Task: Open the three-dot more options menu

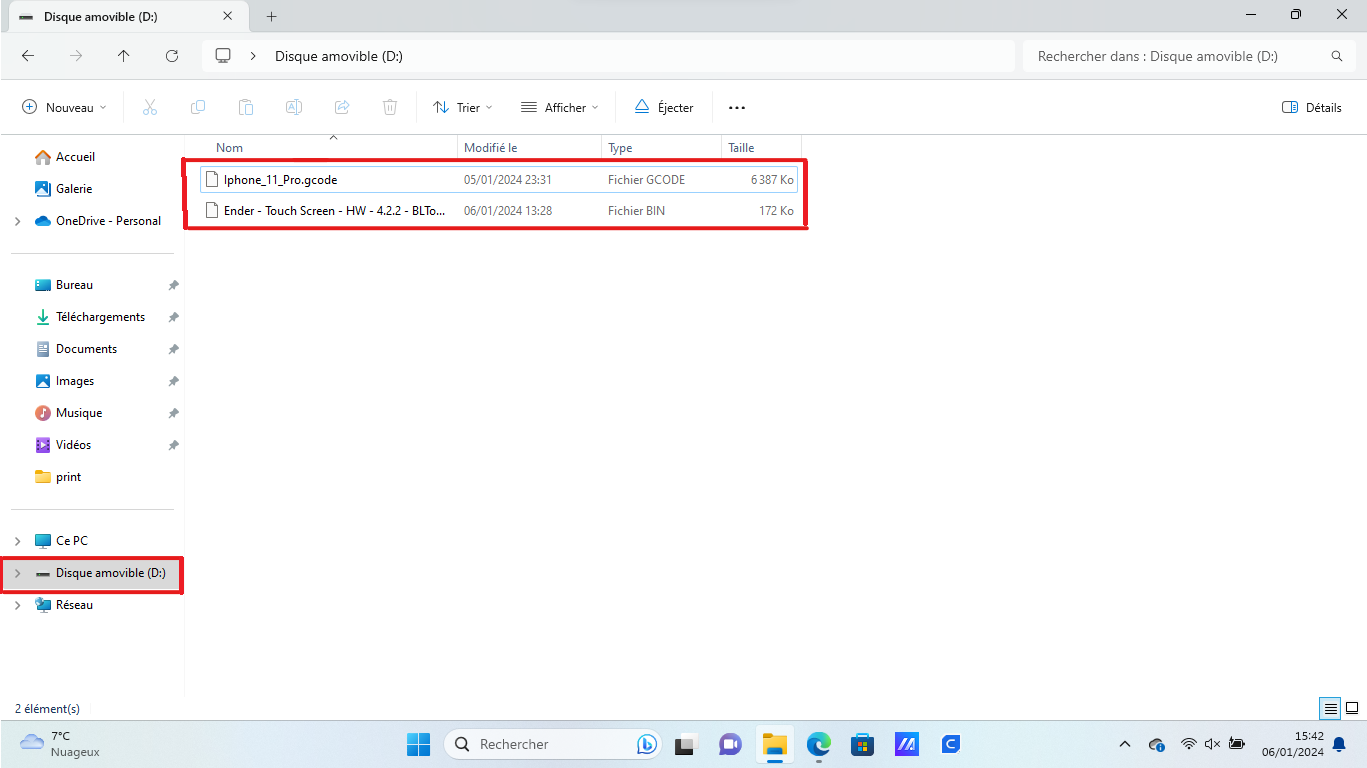Action: click(737, 107)
